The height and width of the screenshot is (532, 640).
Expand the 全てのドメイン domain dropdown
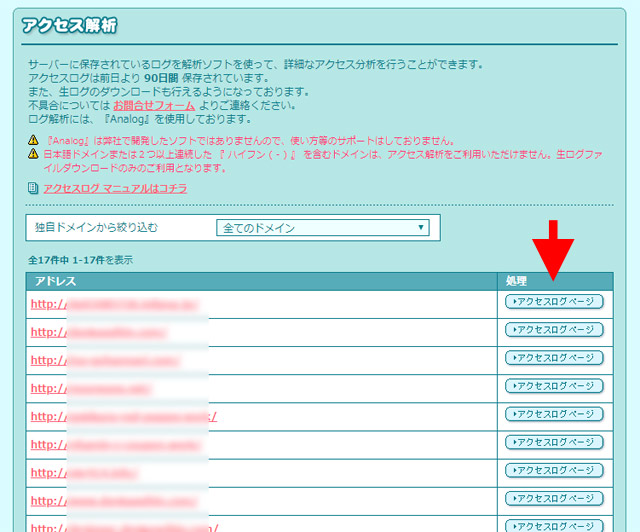[x=322, y=228]
